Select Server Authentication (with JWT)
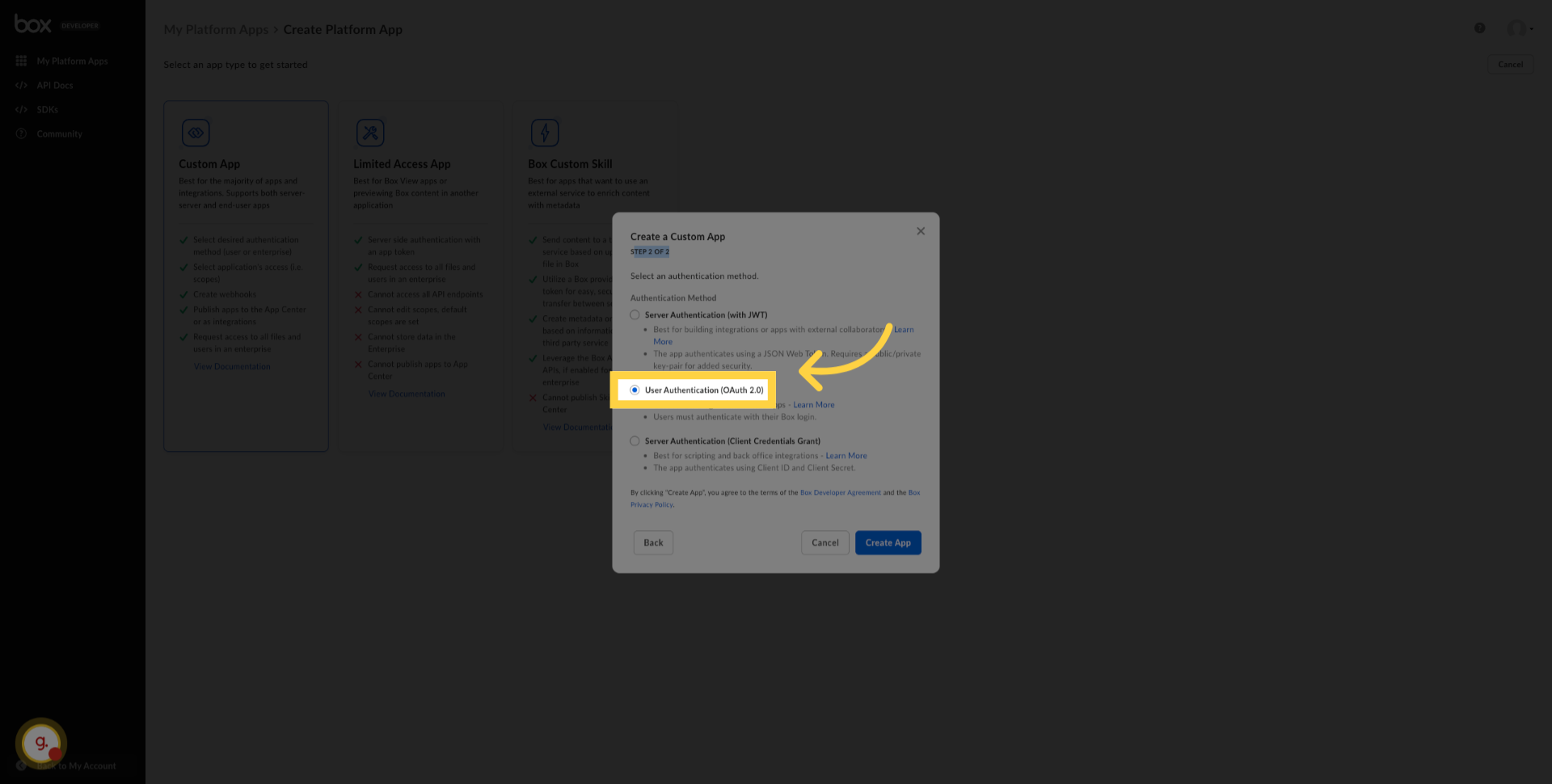This screenshot has height=784, width=1552. [x=635, y=314]
